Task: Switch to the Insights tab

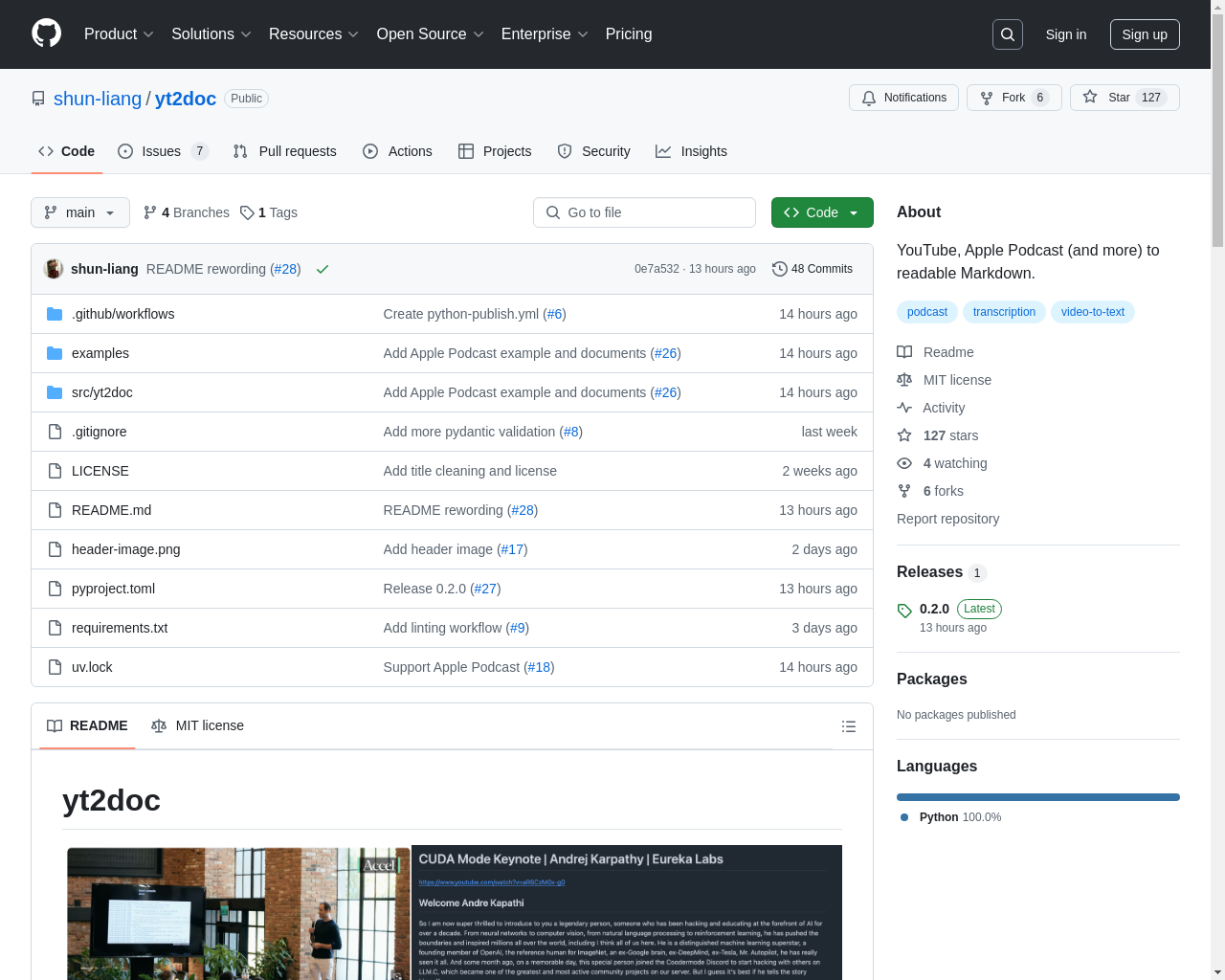Action: 691,151
